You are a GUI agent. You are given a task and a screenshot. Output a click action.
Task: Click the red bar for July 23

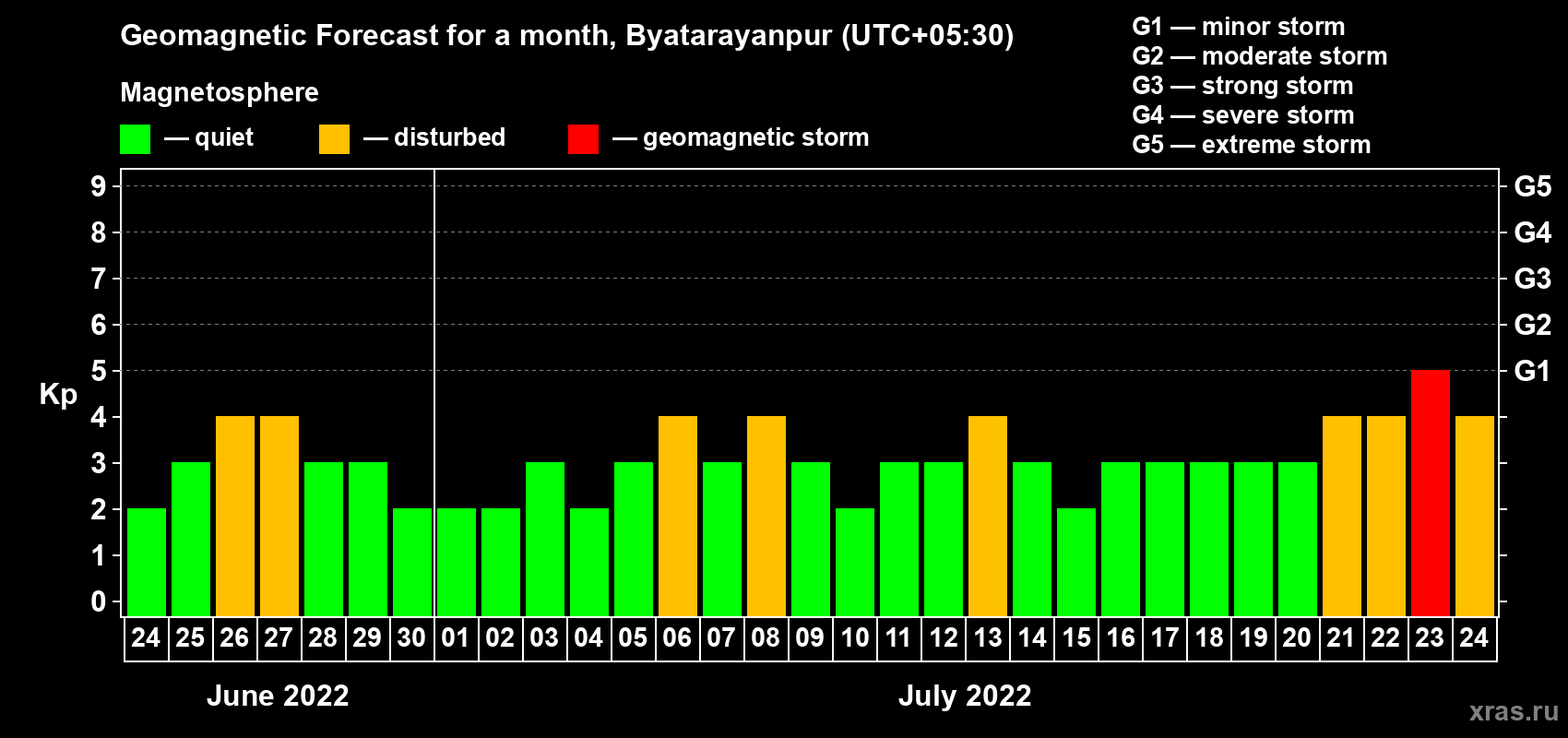[1430, 493]
